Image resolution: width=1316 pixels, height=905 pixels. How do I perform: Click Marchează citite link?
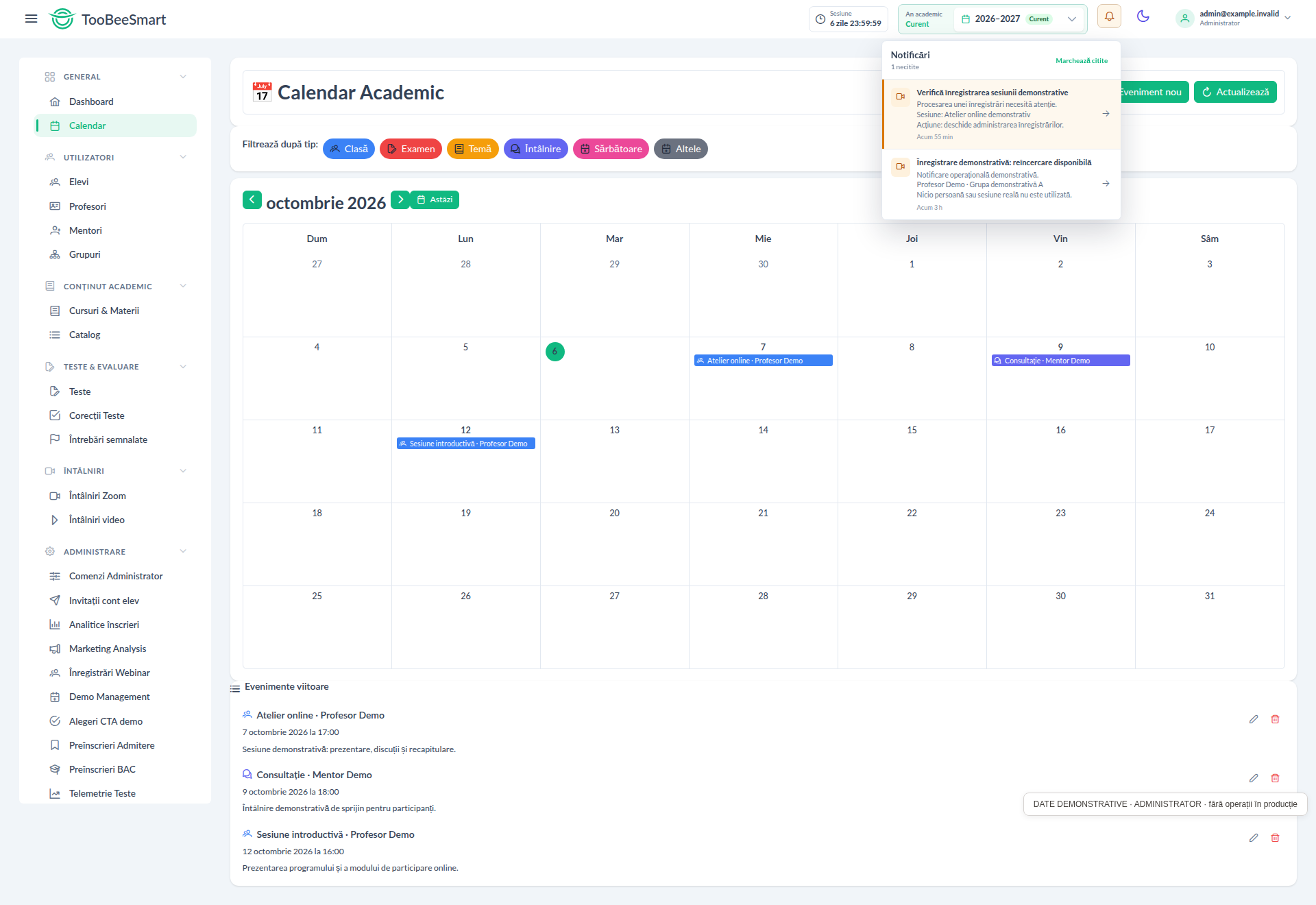coord(1082,61)
